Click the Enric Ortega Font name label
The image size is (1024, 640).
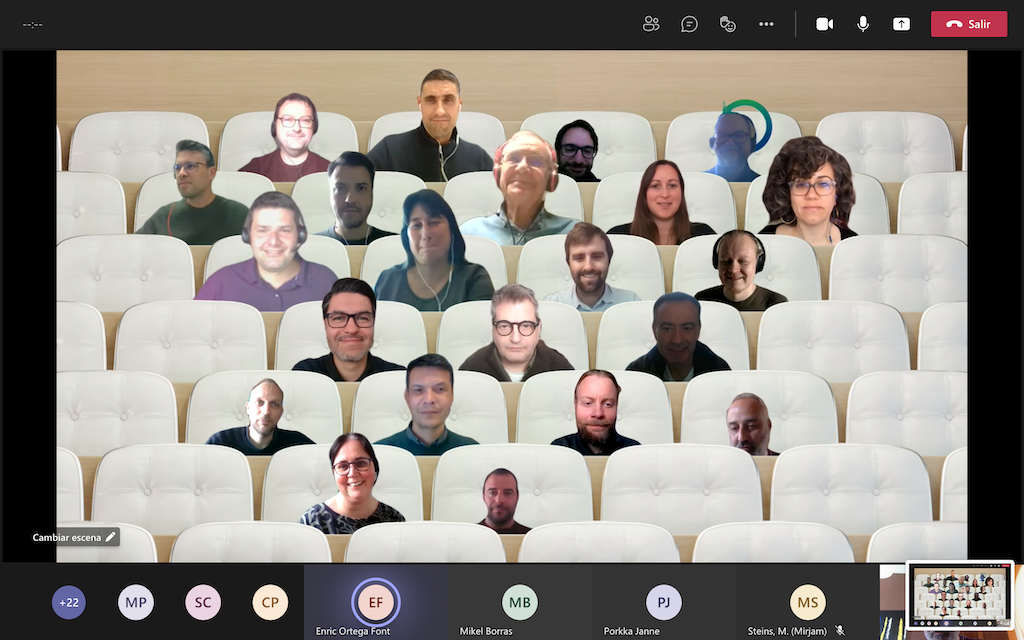tap(353, 631)
